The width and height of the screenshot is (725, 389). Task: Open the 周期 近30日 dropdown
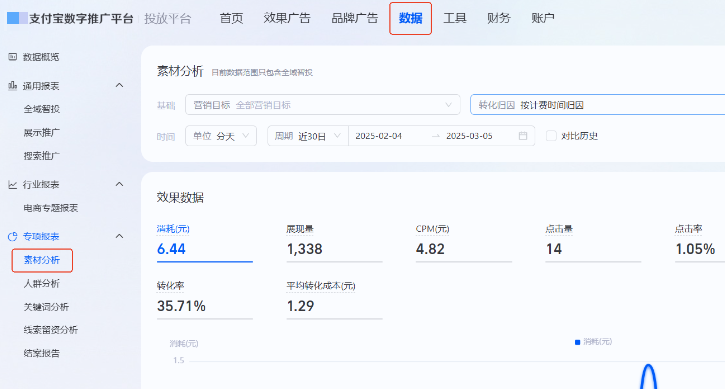coord(308,136)
